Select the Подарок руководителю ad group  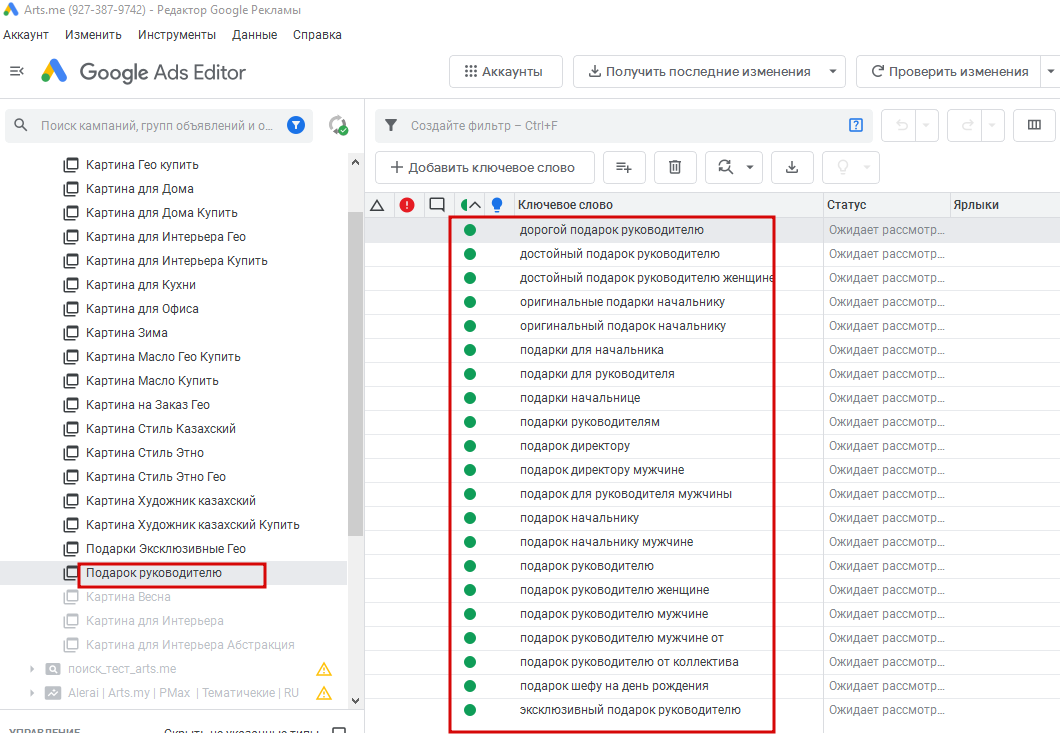coord(153,573)
